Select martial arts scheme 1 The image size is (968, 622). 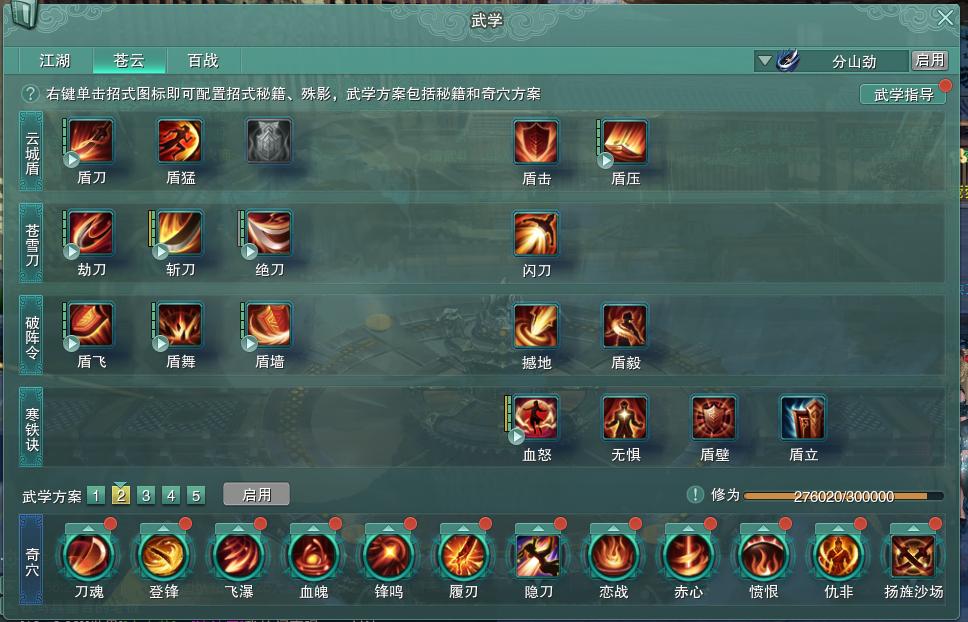[x=96, y=496]
